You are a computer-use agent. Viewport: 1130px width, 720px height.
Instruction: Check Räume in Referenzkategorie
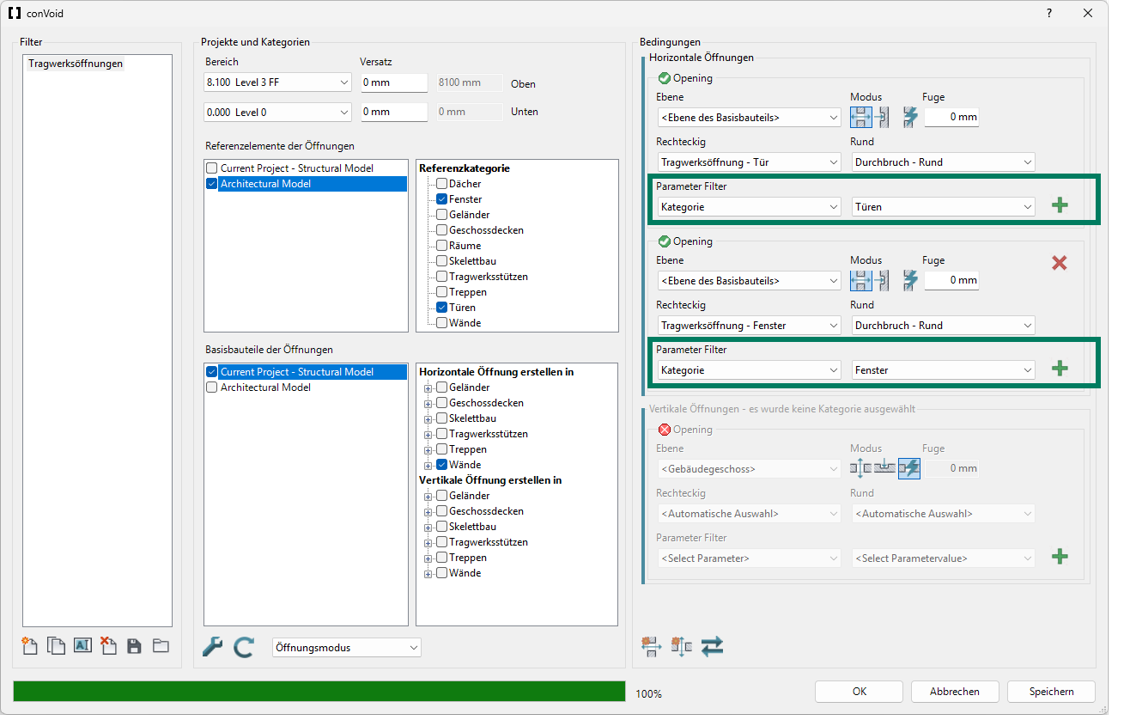(442, 246)
